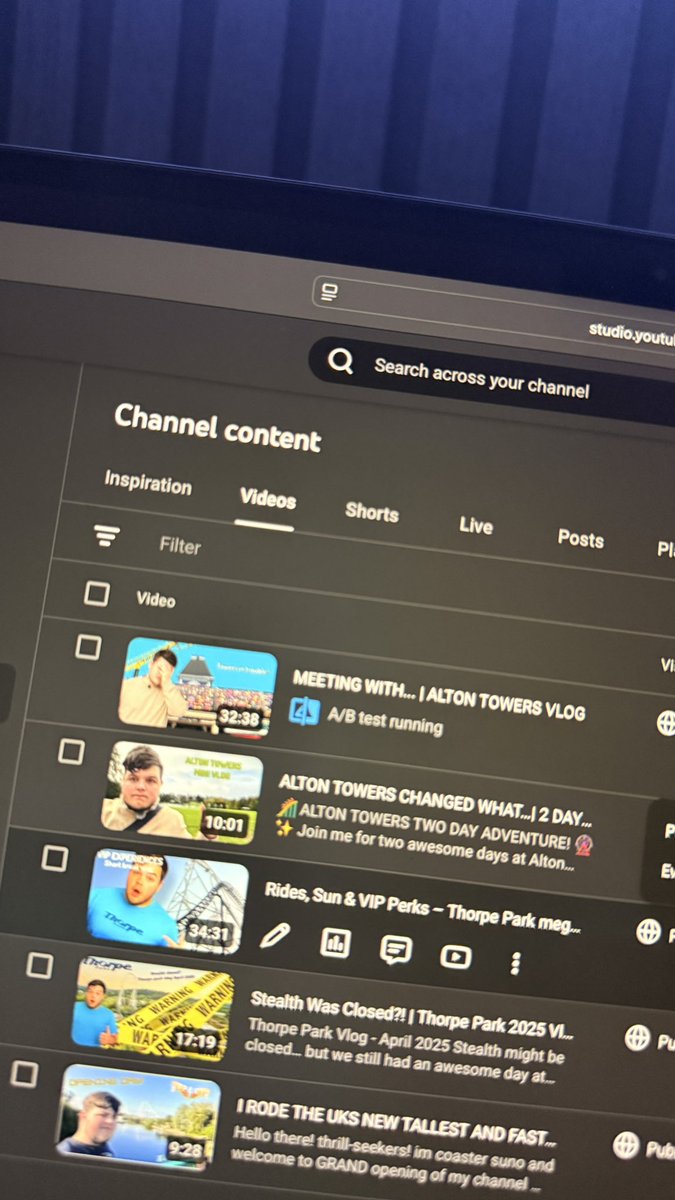Image resolution: width=675 pixels, height=1200 pixels.
Task: Open Stealth Was Closed?! Thorpe Park title
Action: point(411,1015)
